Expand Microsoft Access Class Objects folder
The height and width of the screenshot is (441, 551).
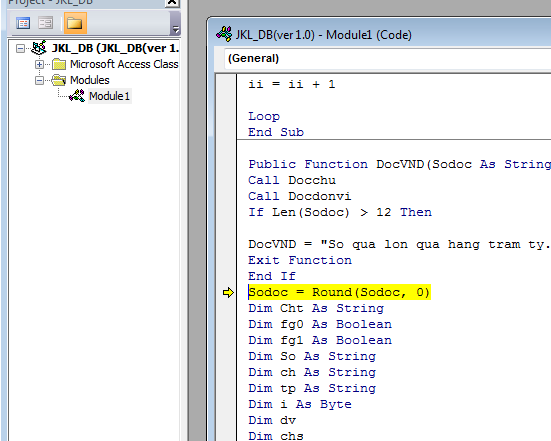click(x=39, y=64)
